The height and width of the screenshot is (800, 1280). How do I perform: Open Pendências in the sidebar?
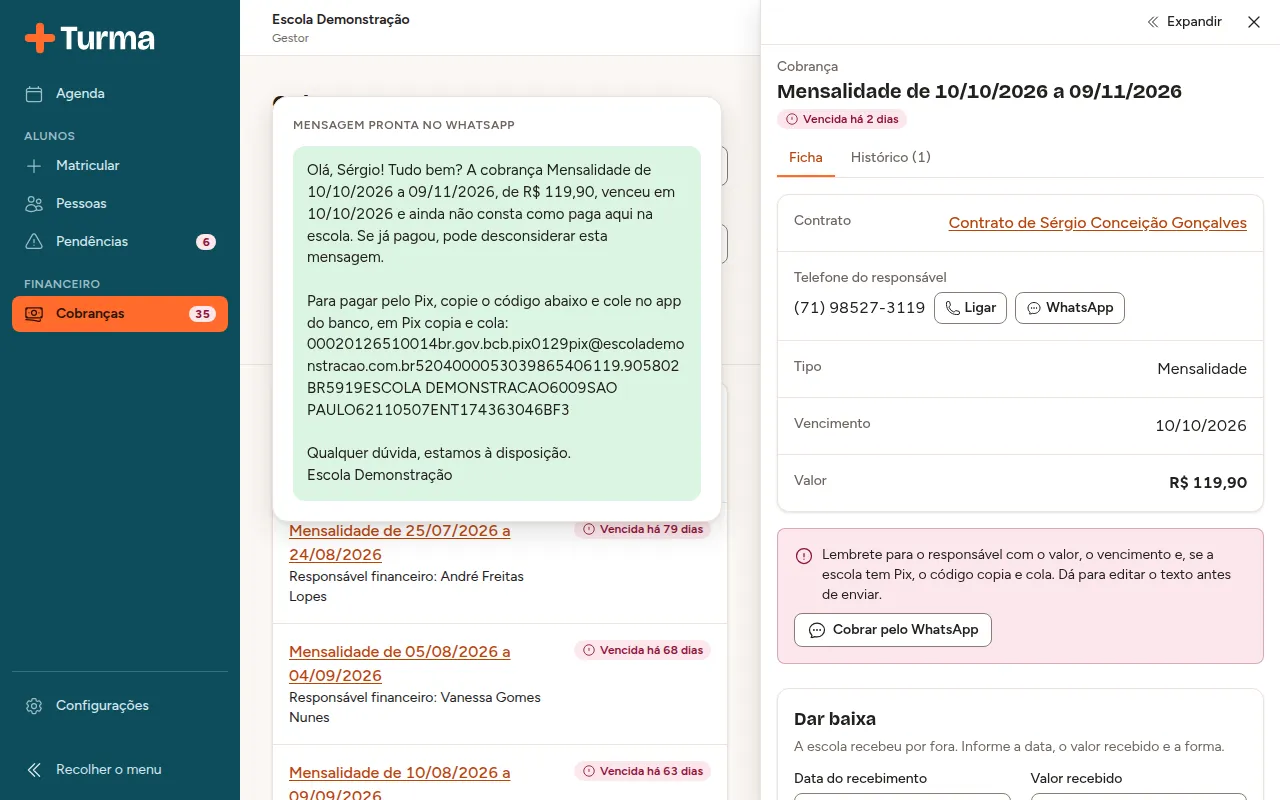[120, 242]
